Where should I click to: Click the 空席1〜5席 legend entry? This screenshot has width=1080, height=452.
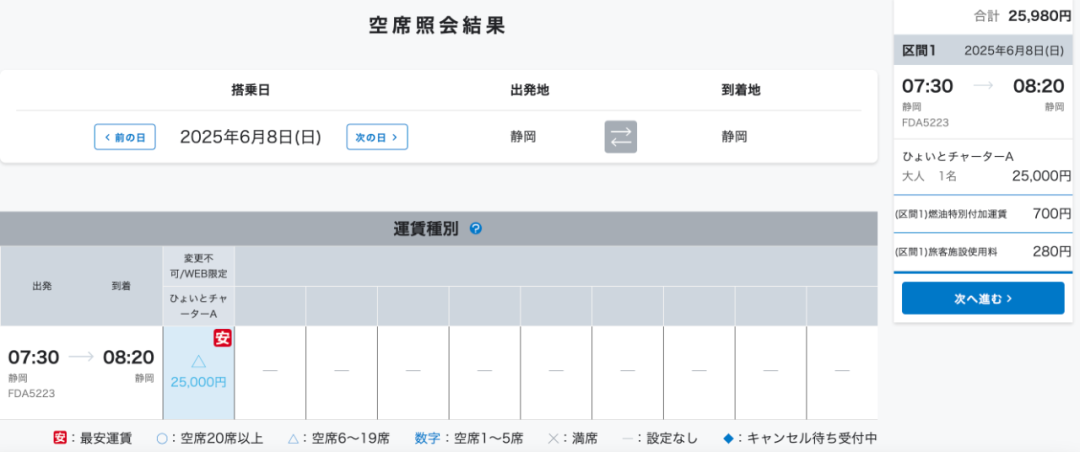coord(469,438)
